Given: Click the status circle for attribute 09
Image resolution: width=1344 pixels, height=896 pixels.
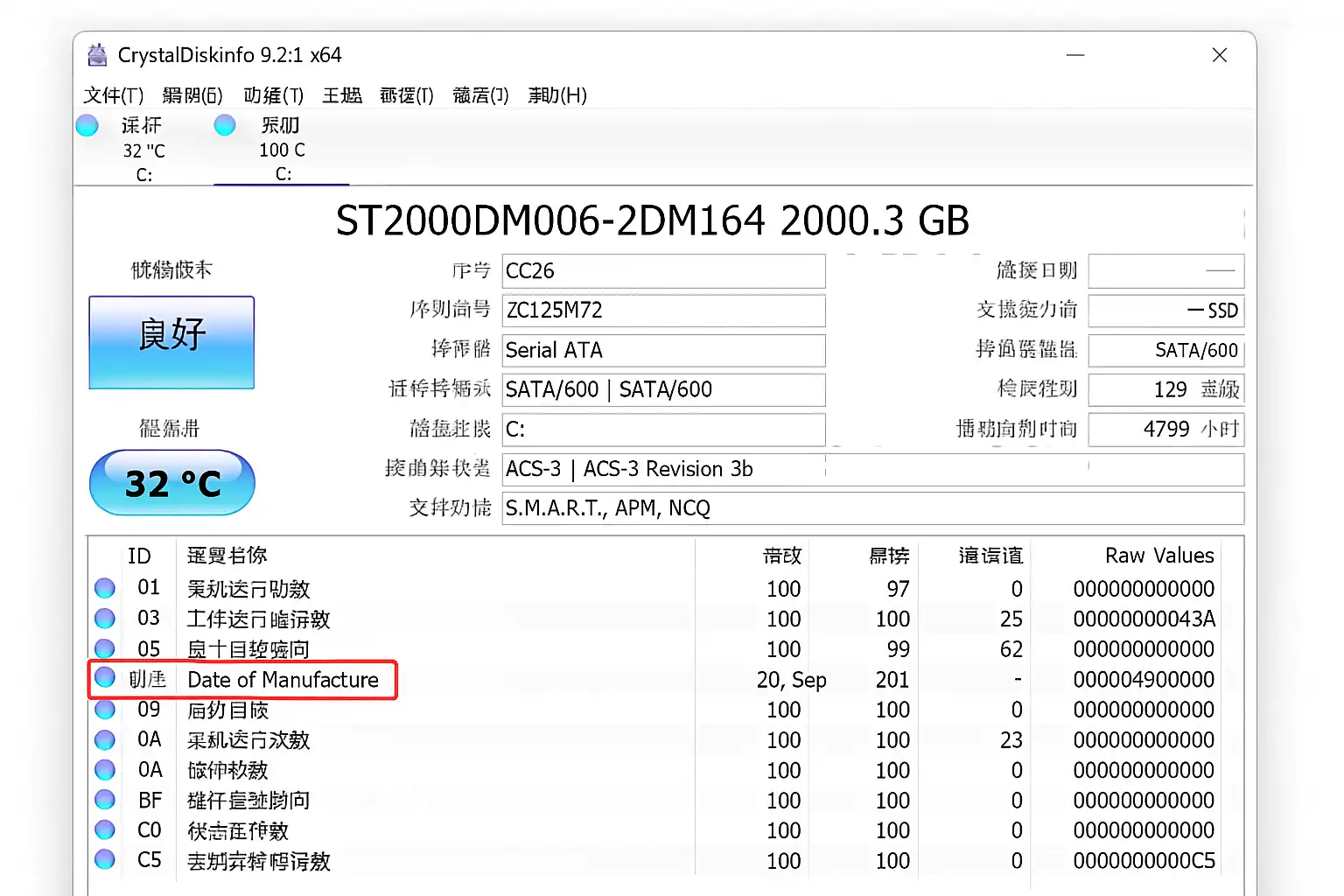Looking at the screenshot, I should tap(105, 710).
